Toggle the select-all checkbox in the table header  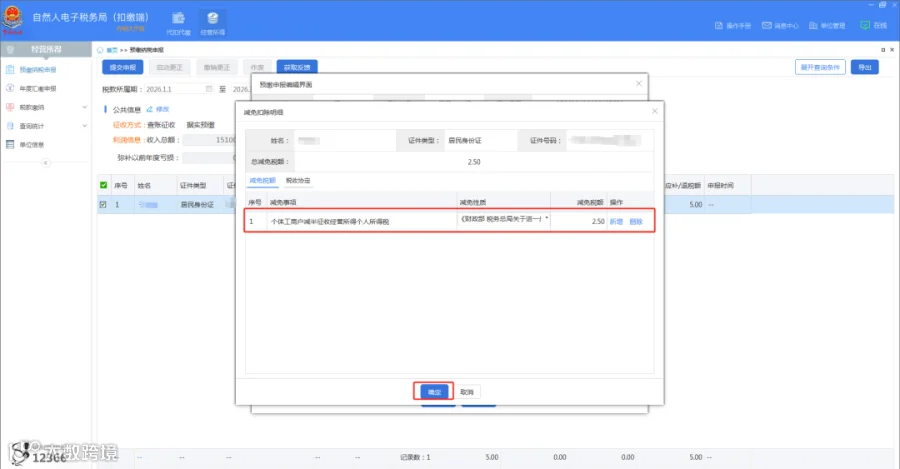(103, 185)
